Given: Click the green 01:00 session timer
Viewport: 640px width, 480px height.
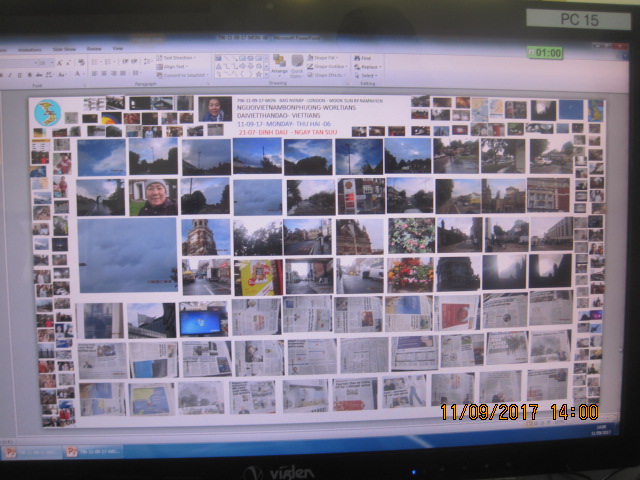Looking at the screenshot, I should point(545,53).
